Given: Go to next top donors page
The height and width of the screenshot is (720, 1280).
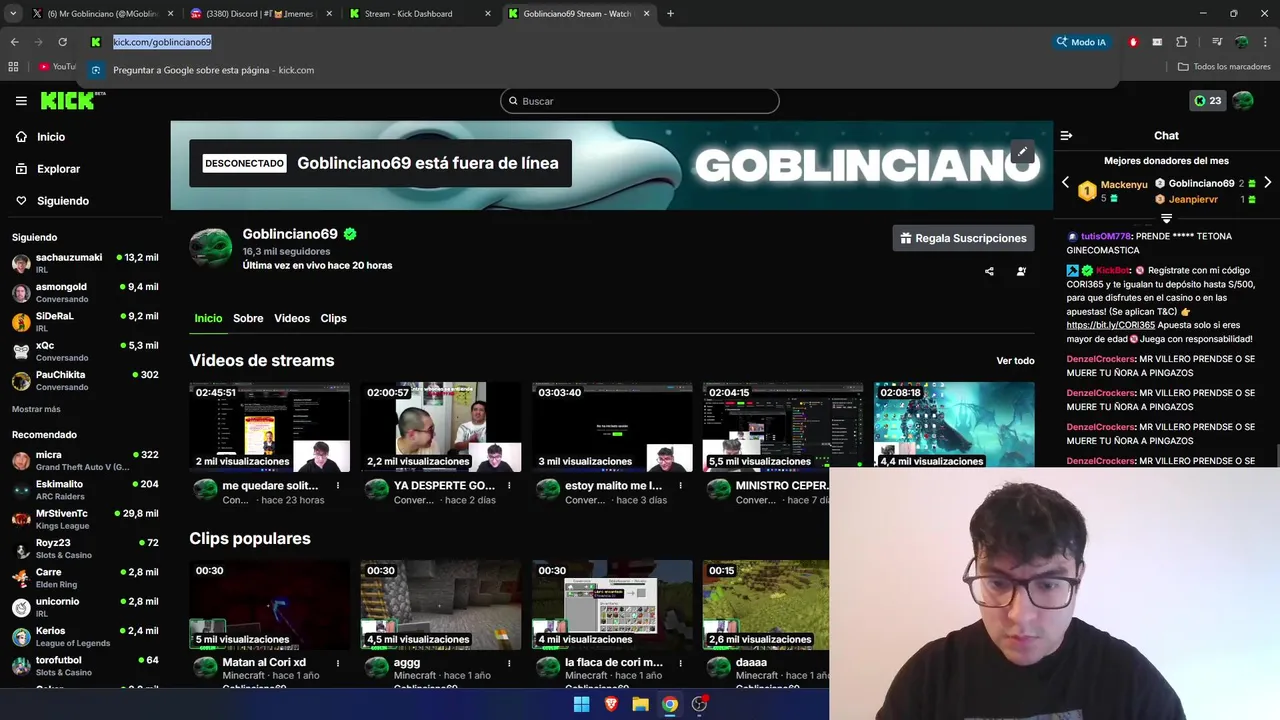Looking at the screenshot, I should coord(1267,183).
